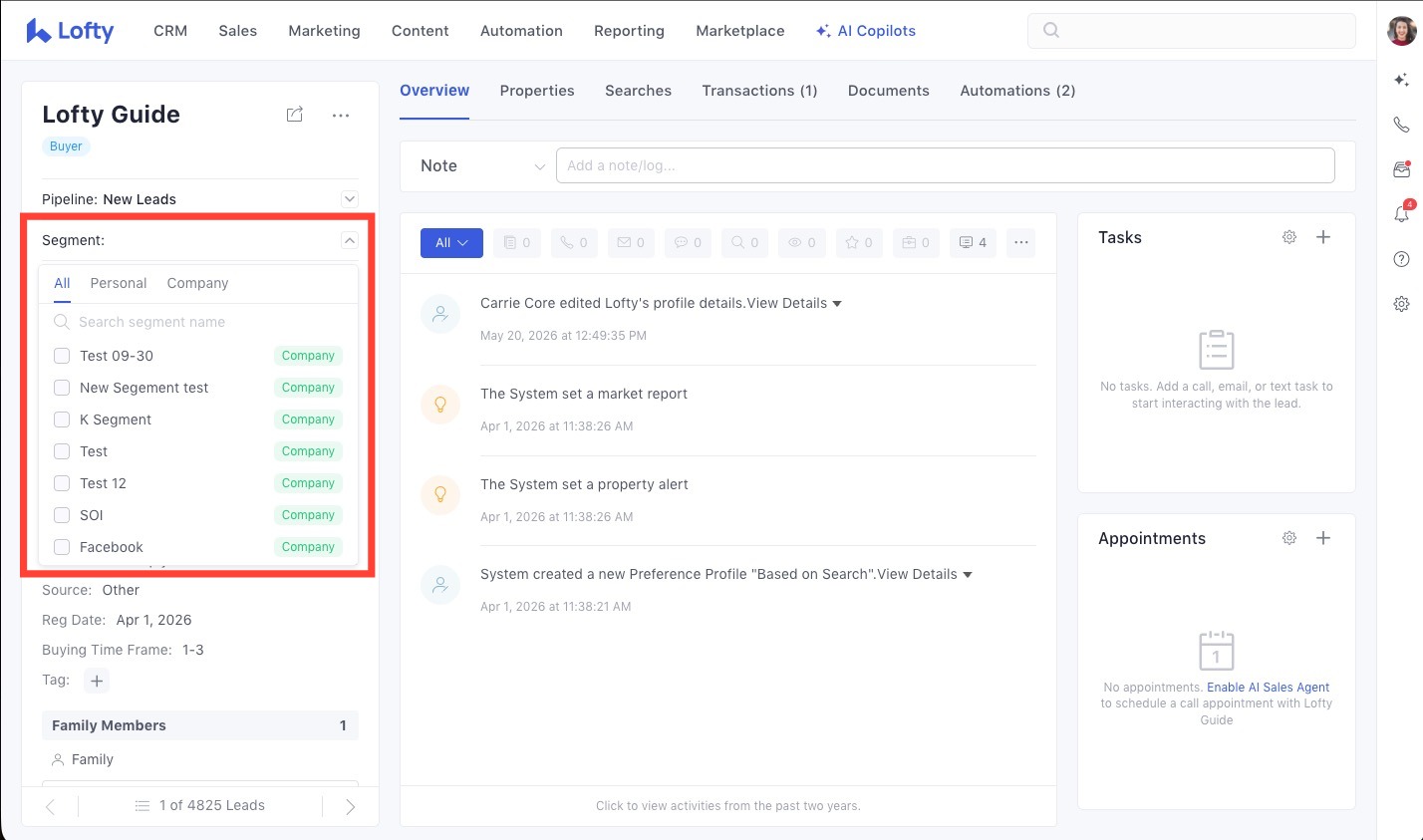Open Tasks settings gear
Image resolution: width=1423 pixels, height=840 pixels.
coord(1289,237)
